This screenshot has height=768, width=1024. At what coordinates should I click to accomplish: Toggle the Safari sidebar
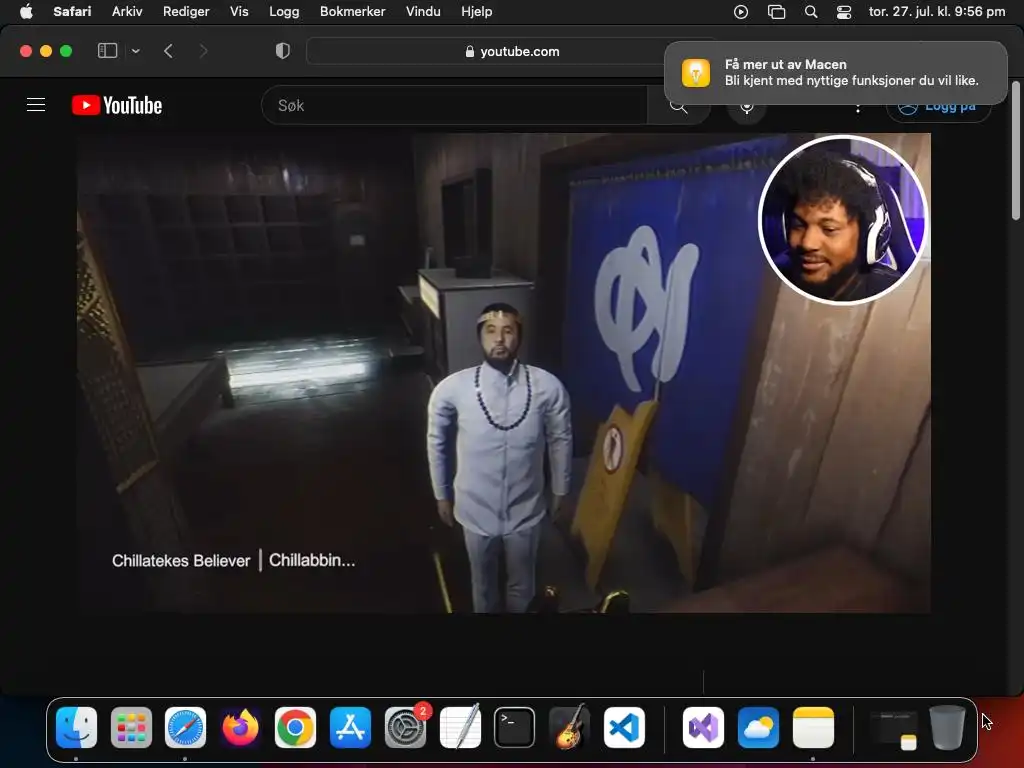coord(107,51)
